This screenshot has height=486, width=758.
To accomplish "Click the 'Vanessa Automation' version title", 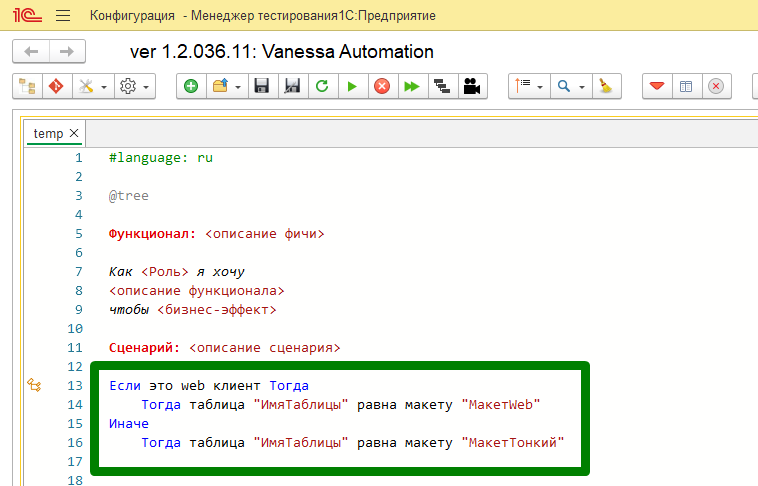I will [x=282, y=52].
